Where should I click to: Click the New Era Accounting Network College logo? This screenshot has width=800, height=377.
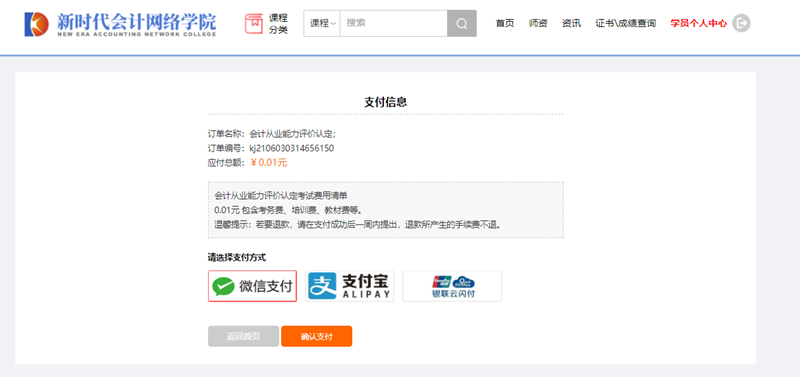click(120, 24)
